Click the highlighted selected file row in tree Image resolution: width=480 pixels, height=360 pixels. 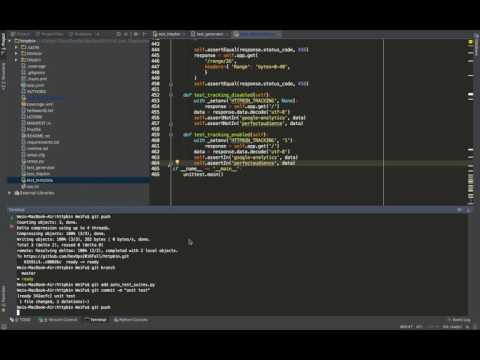pyautogui.click(x=78, y=180)
